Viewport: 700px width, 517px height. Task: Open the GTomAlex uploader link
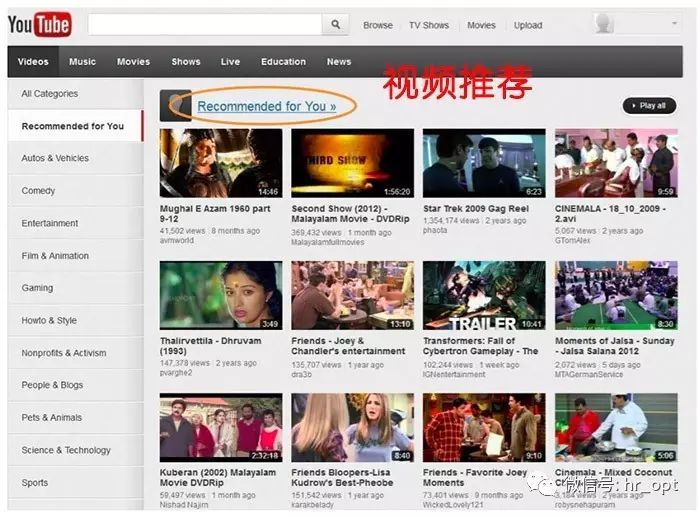pos(572,240)
